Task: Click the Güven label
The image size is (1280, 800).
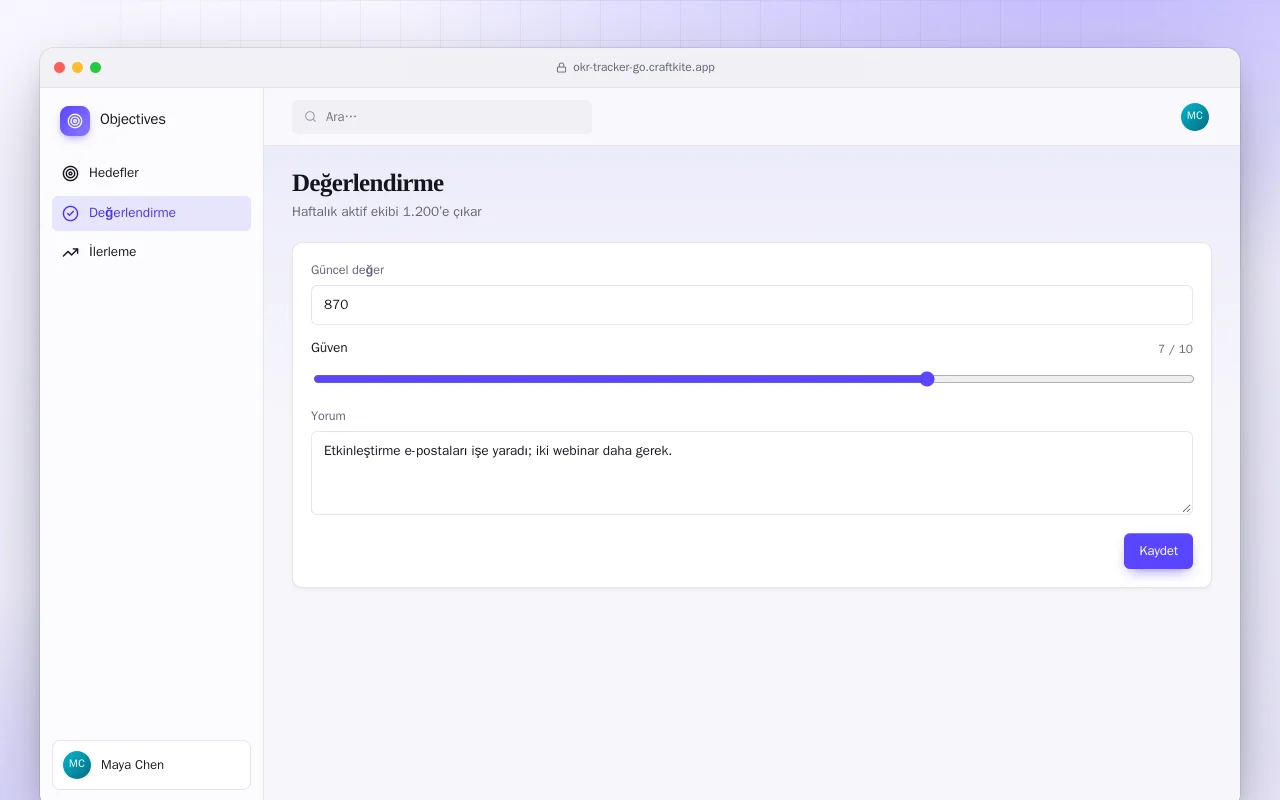Action: tap(329, 348)
